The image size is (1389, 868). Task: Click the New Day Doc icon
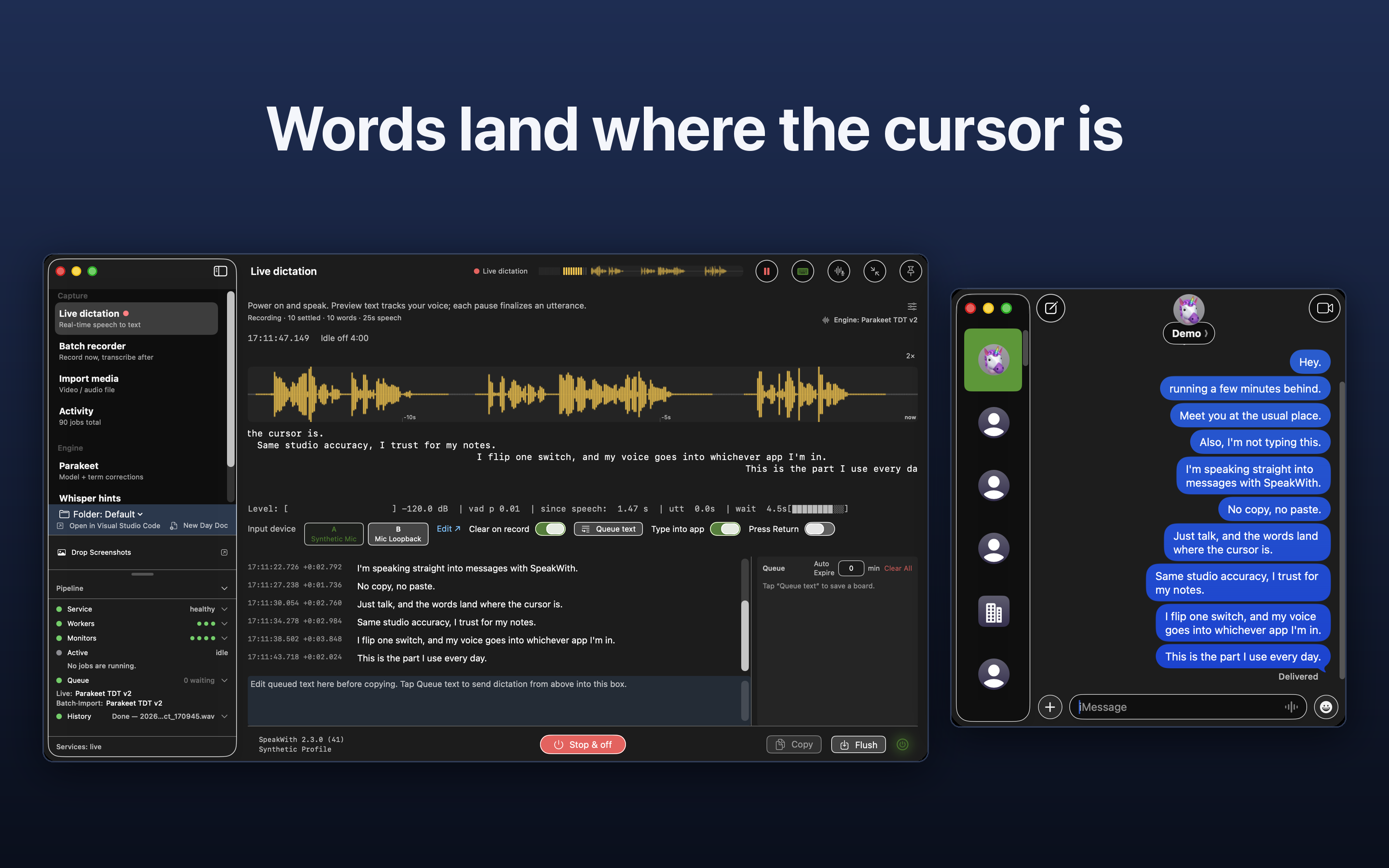click(173, 525)
